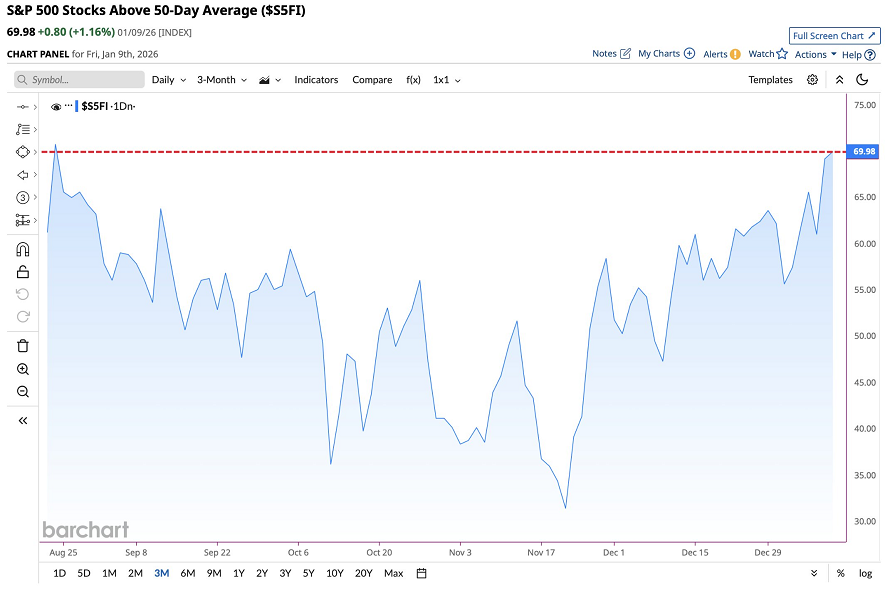The width and height of the screenshot is (890, 590).
Task: Open the line drawing tools icon
Action: pos(23,107)
